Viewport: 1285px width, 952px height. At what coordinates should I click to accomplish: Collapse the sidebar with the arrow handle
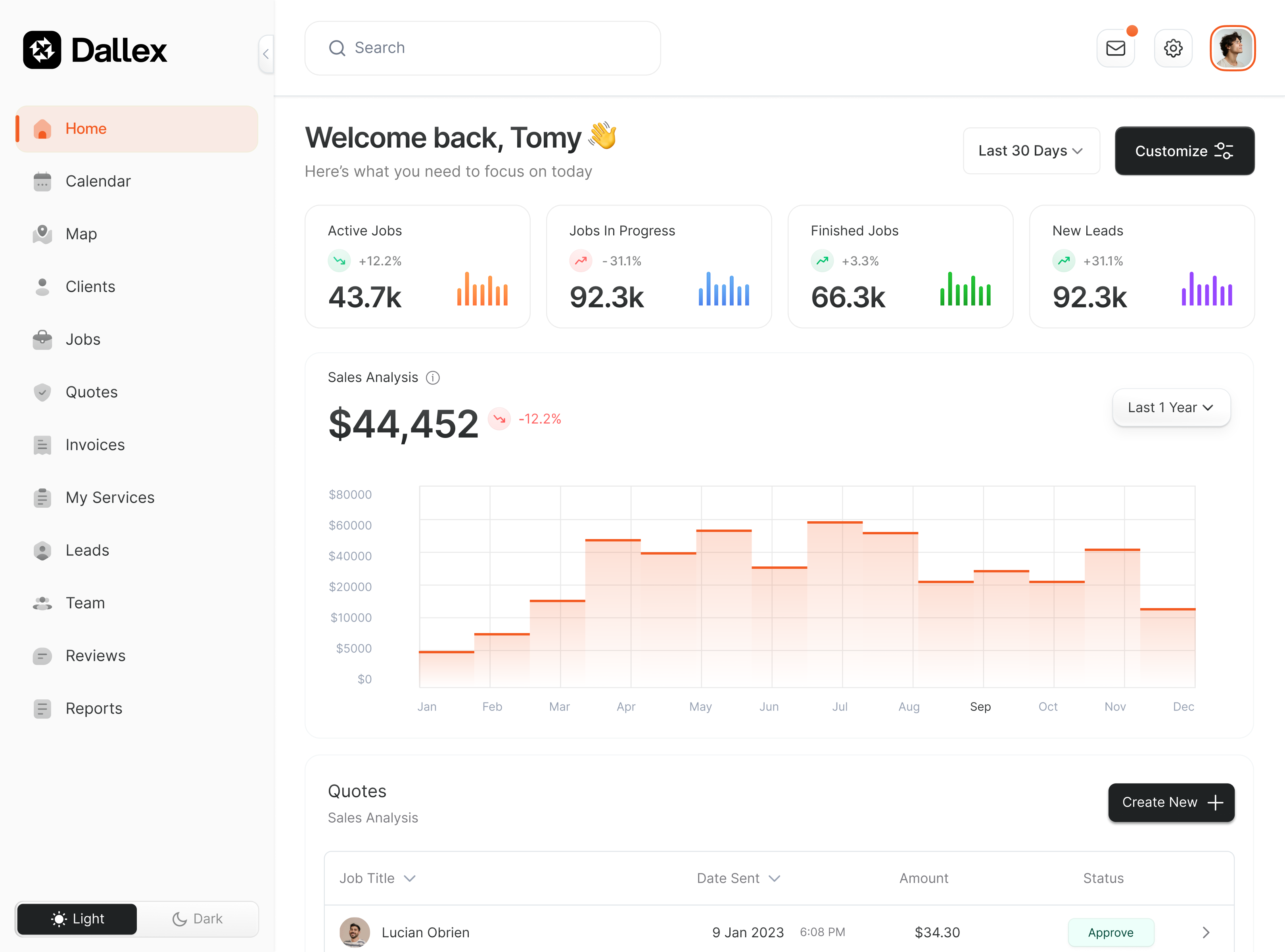(266, 54)
